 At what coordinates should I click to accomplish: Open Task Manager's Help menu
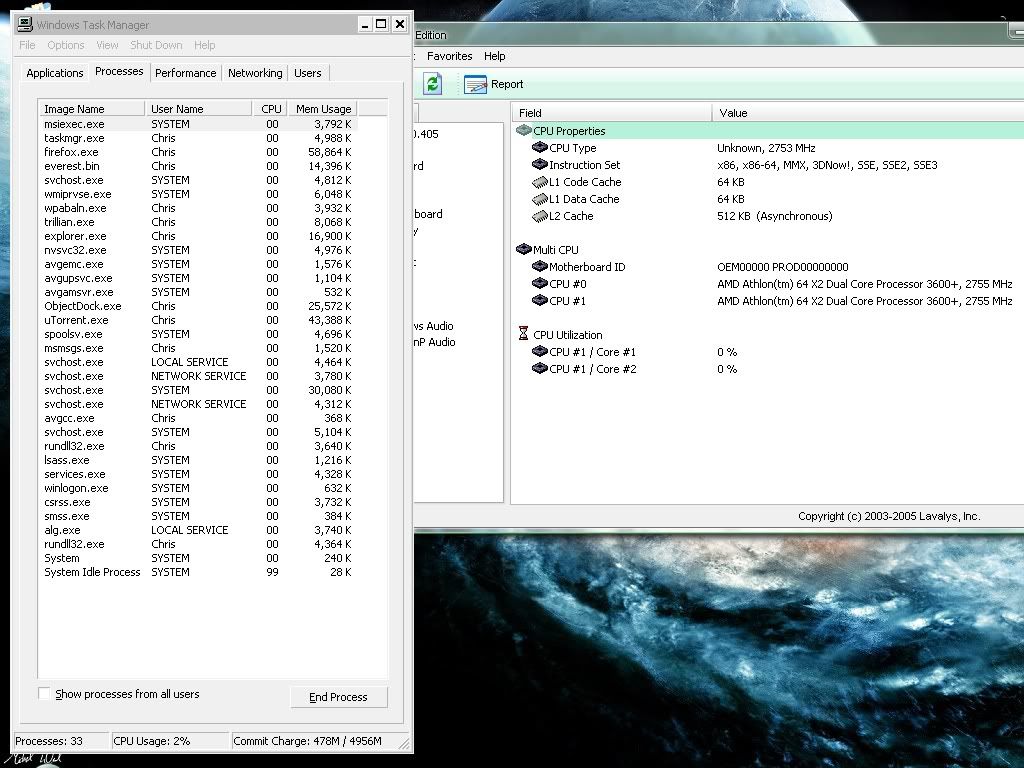204,45
